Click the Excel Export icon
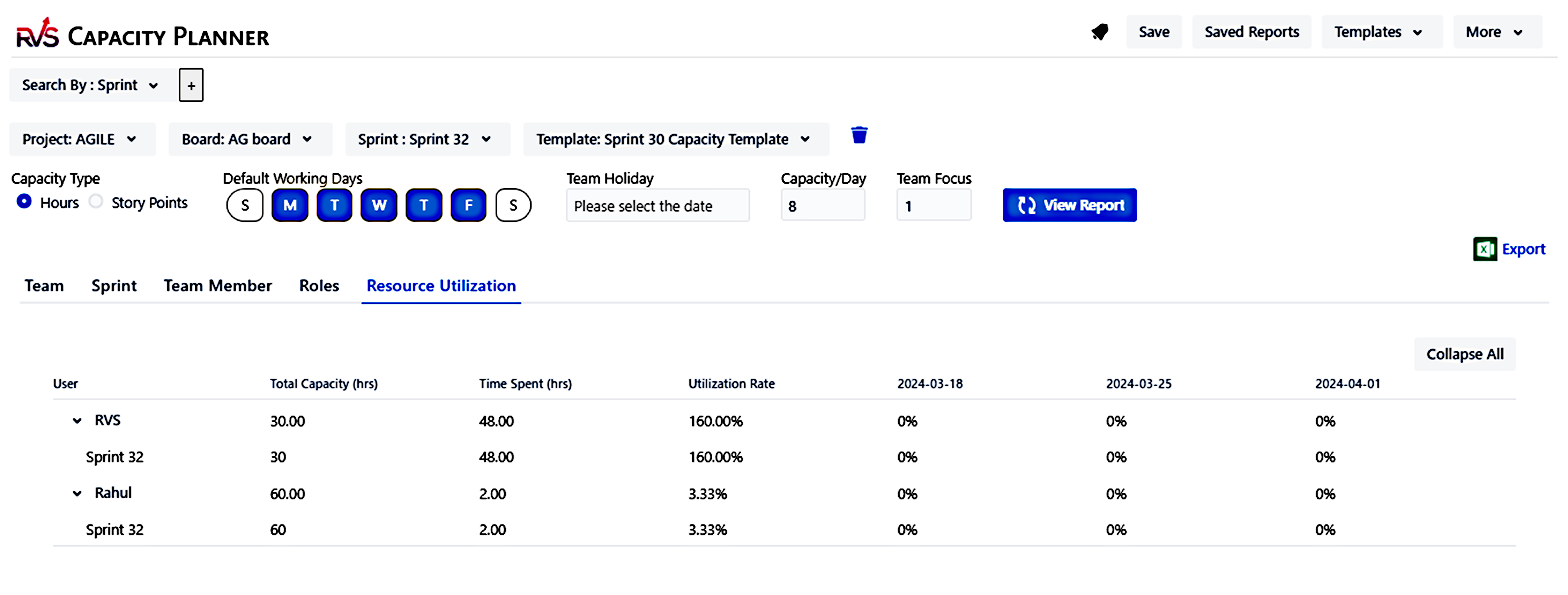1568x595 pixels. (1486, 249)
